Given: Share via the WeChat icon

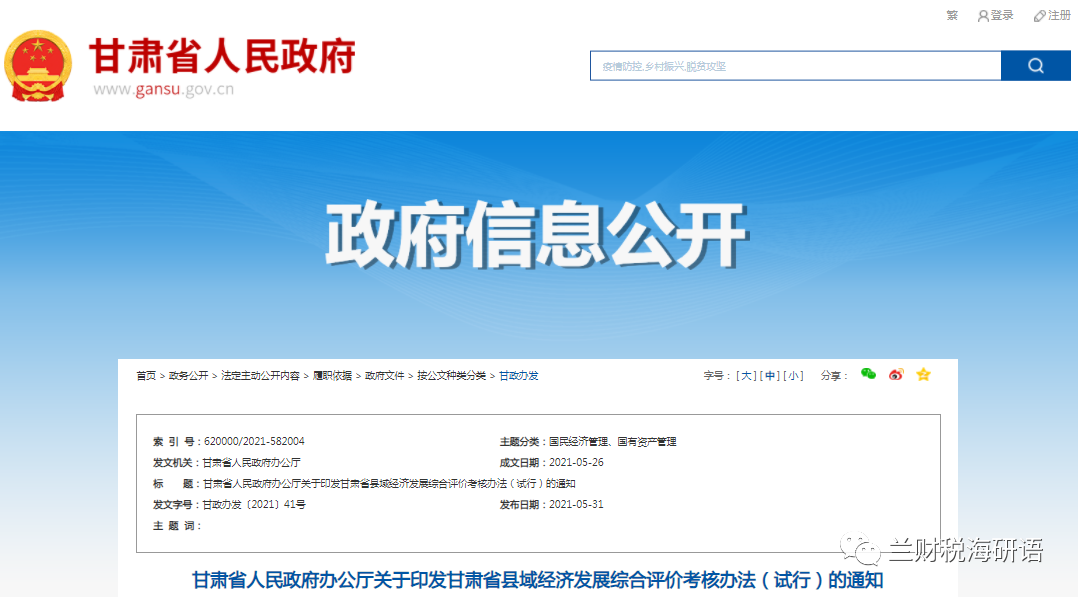Looking at the screenshot, I should [868, 374].
